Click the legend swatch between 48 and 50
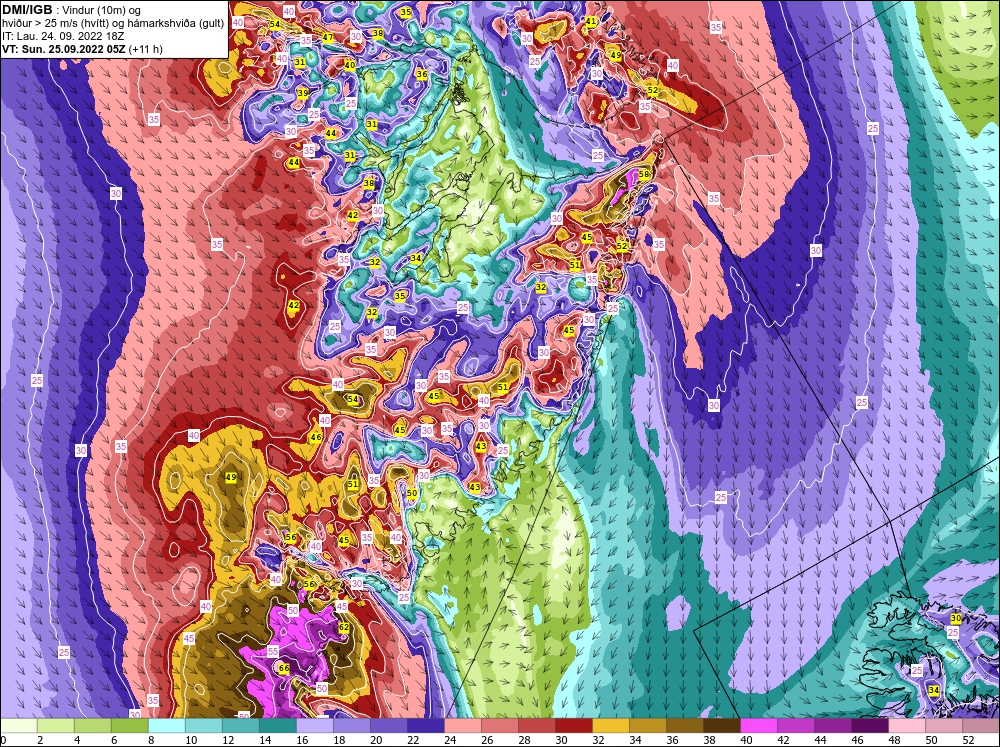Viewport: 1000px width, 747px height. 906,726
